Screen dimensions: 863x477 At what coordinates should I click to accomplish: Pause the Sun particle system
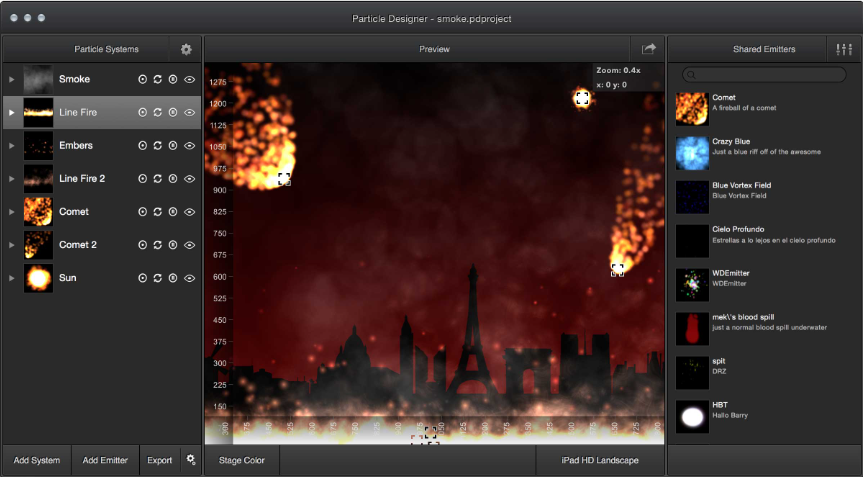173,278
